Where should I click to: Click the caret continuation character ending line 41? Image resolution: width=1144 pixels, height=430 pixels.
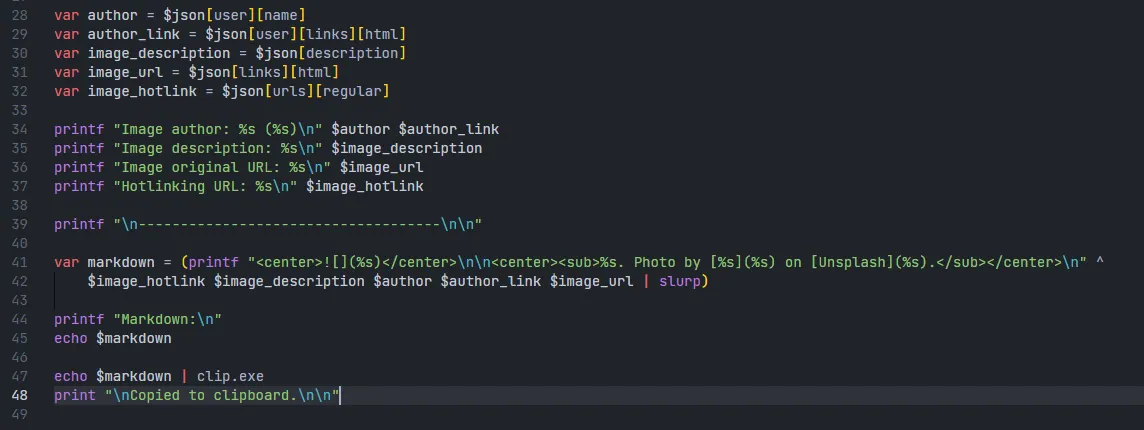click(x=1100, y=262)
